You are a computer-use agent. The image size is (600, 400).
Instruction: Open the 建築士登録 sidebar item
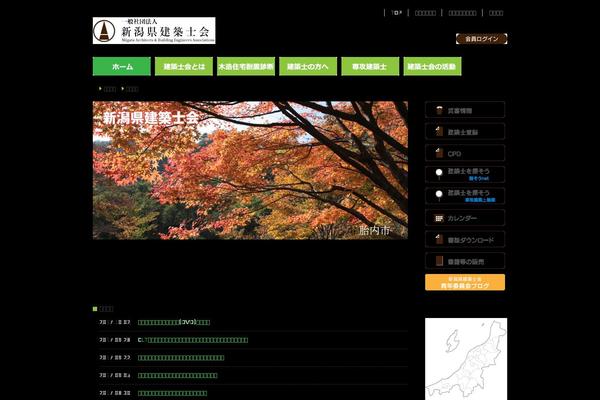click(x=465, y=131)
